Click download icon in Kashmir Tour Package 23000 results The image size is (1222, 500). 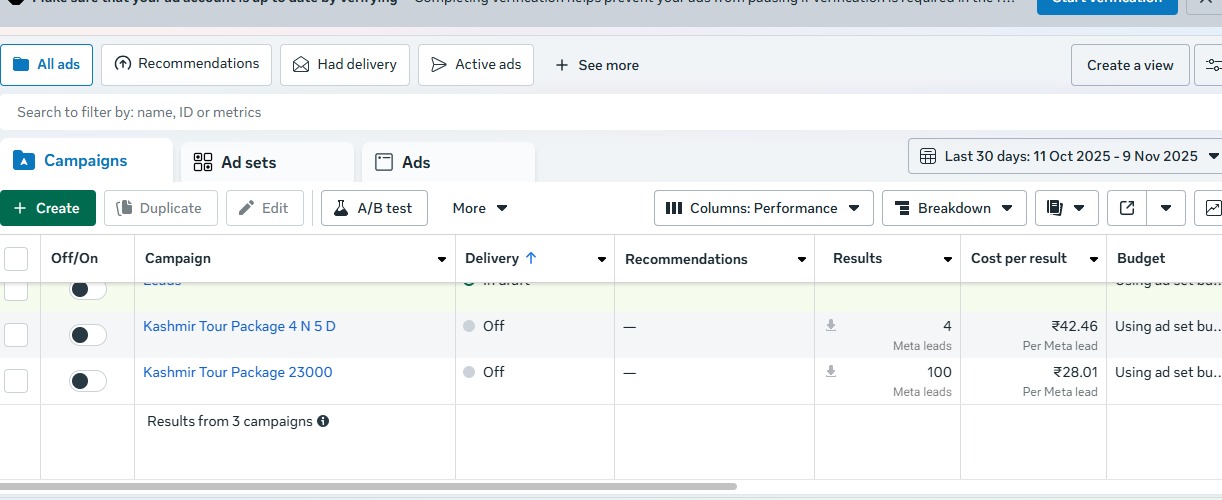[x=830, y=372]
